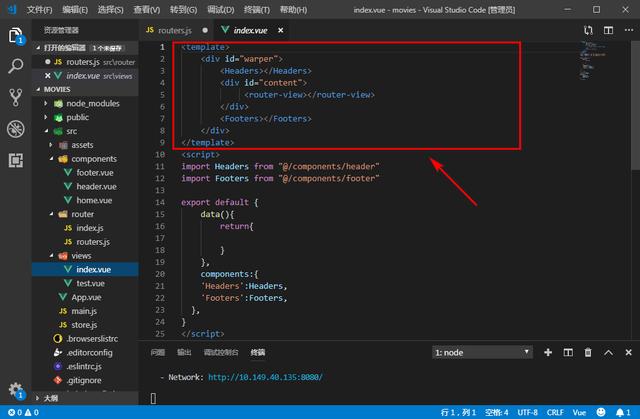This screenshot has height=419, width=640.
Task: Open the 调试(D) menu
Action: (x=220, y=10)
